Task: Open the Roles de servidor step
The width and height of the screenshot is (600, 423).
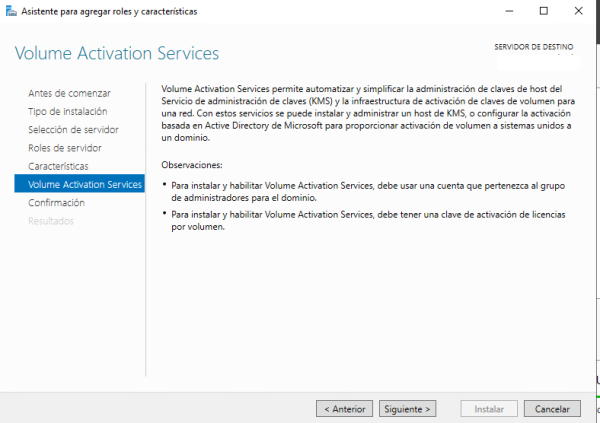Action: pos(65,148)
